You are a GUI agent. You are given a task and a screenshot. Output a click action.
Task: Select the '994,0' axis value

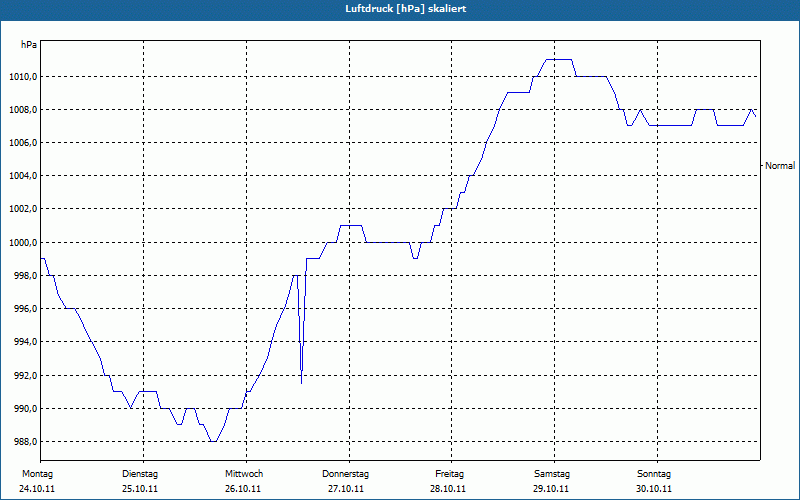coord(25,342)
